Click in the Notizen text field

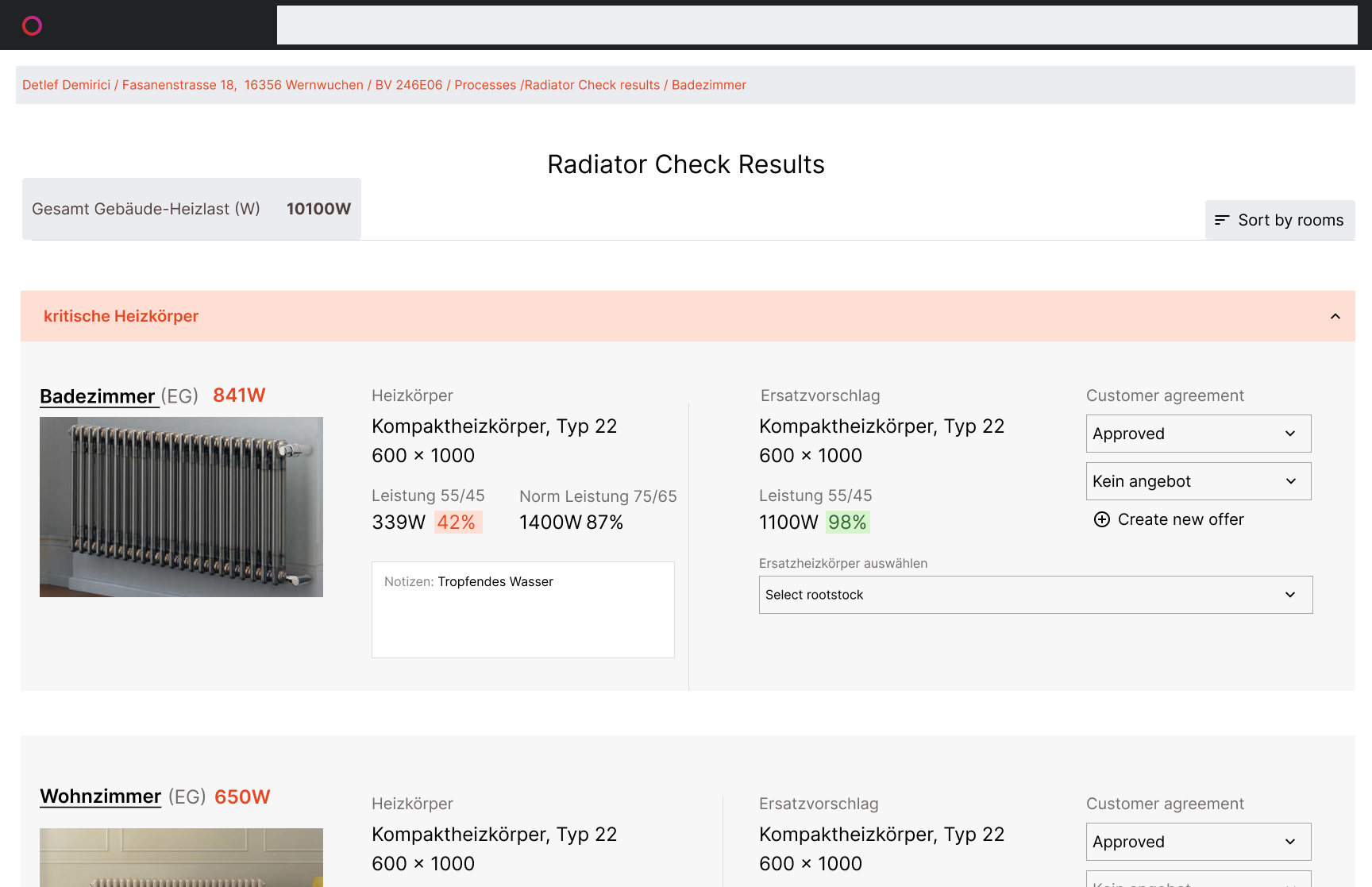point(523,610)
